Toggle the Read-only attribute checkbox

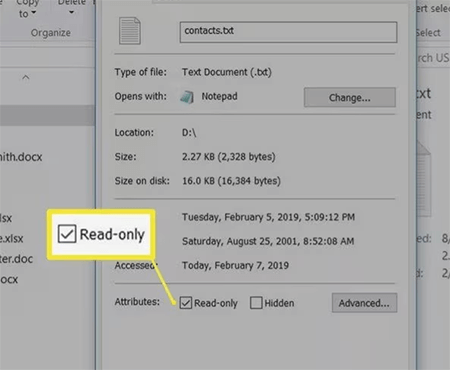coord(186,303)
